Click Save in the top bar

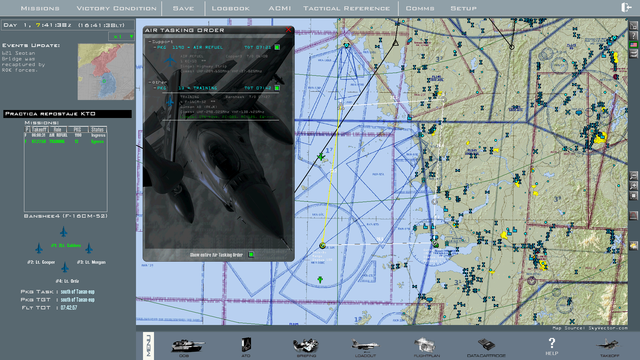(183, 8)
